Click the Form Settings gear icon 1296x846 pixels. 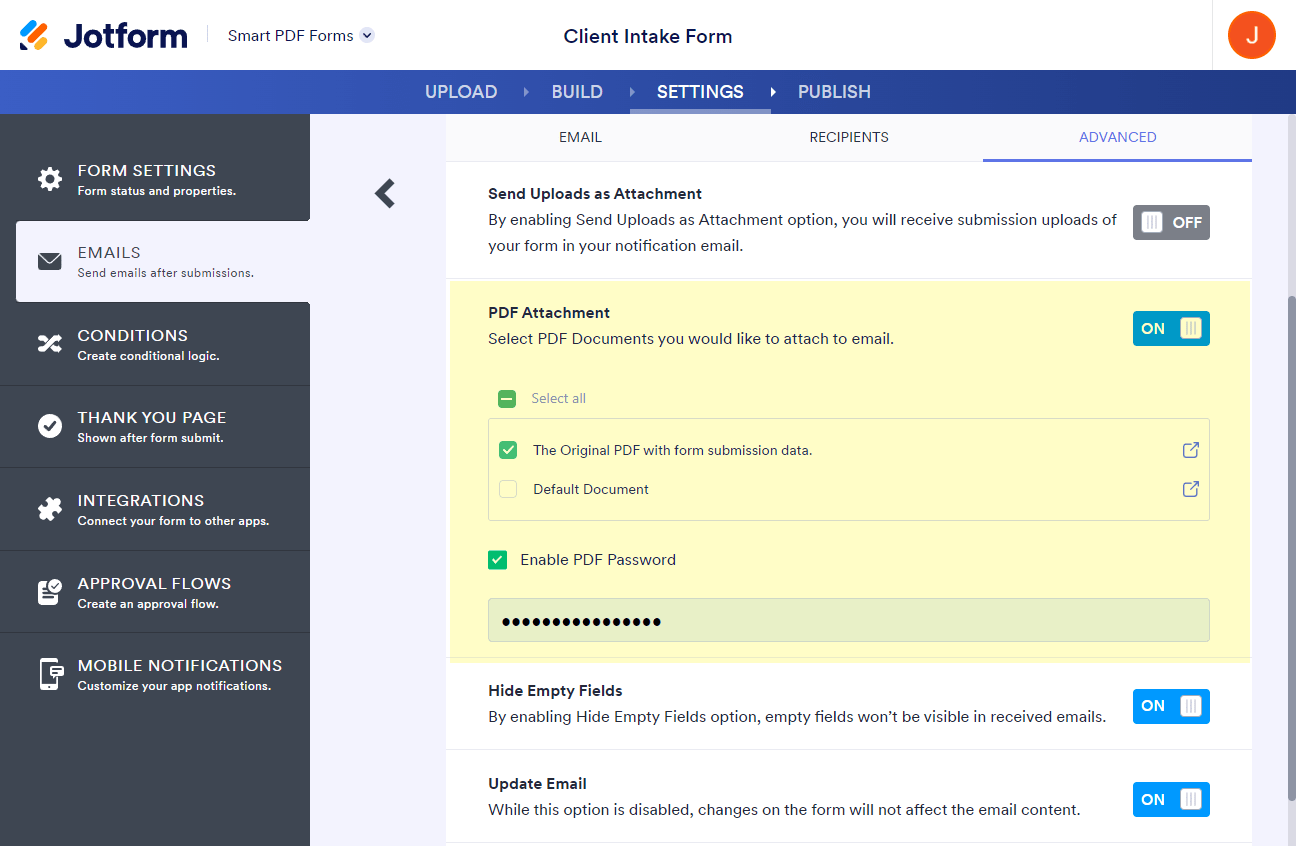coord(49,179)
